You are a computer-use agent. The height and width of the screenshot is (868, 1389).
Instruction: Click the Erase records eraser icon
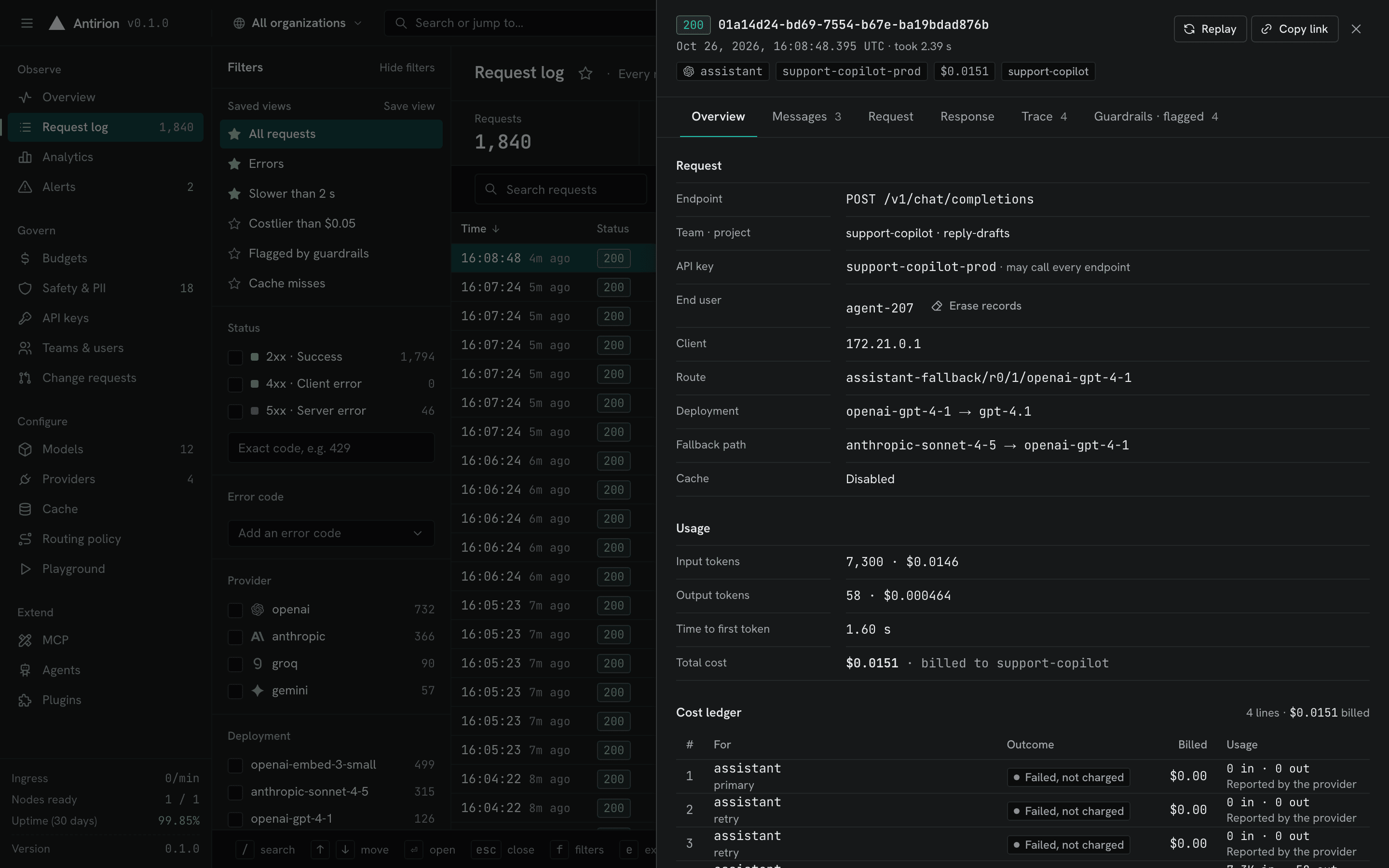(x=937, y=306)
